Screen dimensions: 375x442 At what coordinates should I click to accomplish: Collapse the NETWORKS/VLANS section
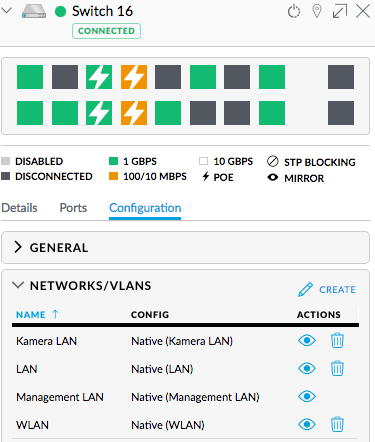click(x=18, y=285)
